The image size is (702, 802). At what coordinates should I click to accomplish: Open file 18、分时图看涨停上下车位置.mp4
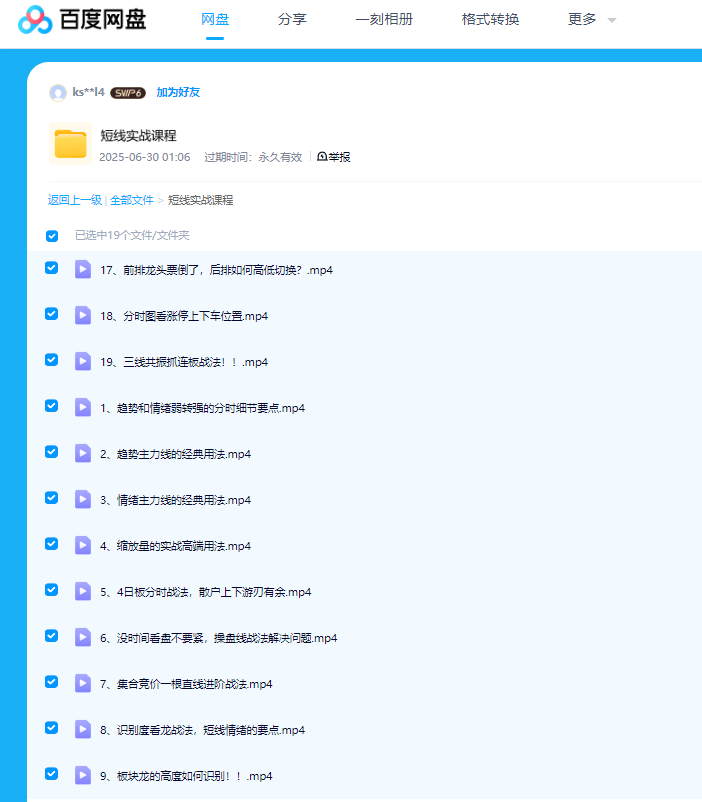coord(184,316)
